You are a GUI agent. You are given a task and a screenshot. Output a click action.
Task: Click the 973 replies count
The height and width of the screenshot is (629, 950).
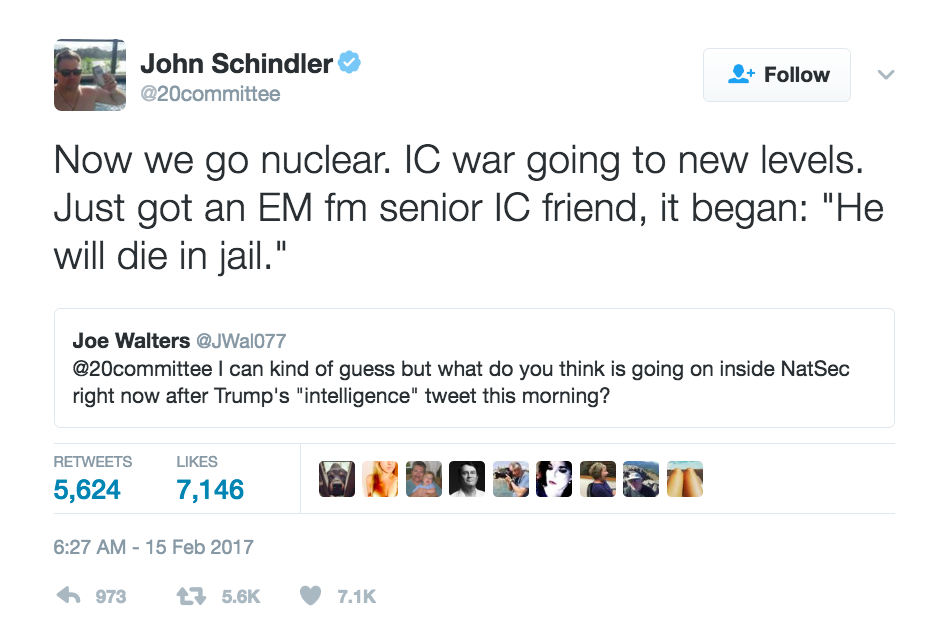click(110, 596)
